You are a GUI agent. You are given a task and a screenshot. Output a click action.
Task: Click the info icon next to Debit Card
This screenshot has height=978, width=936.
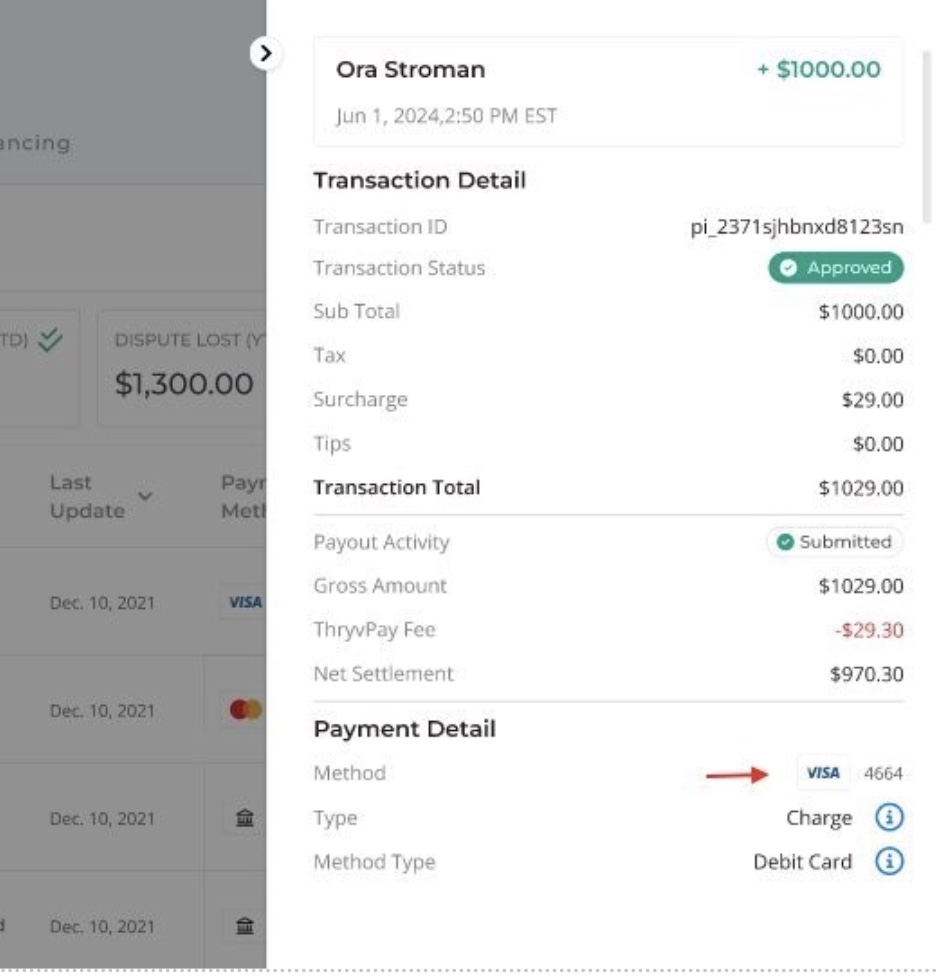[889, 861]
